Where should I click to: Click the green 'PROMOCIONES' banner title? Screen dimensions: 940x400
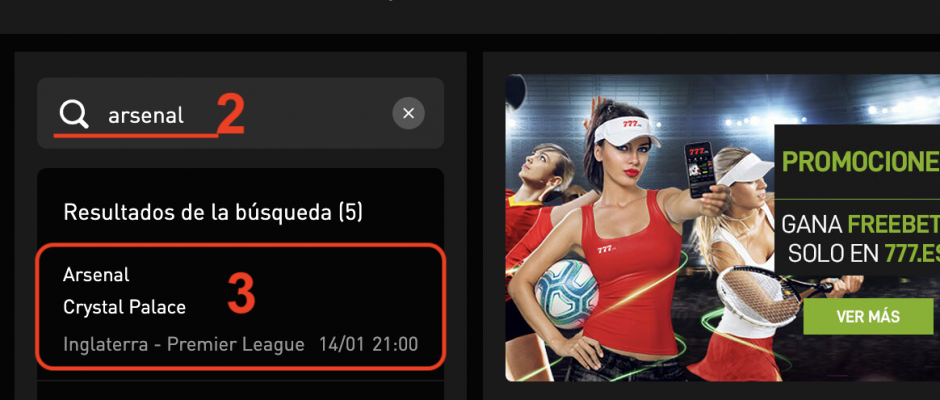[x=860, y=162]
